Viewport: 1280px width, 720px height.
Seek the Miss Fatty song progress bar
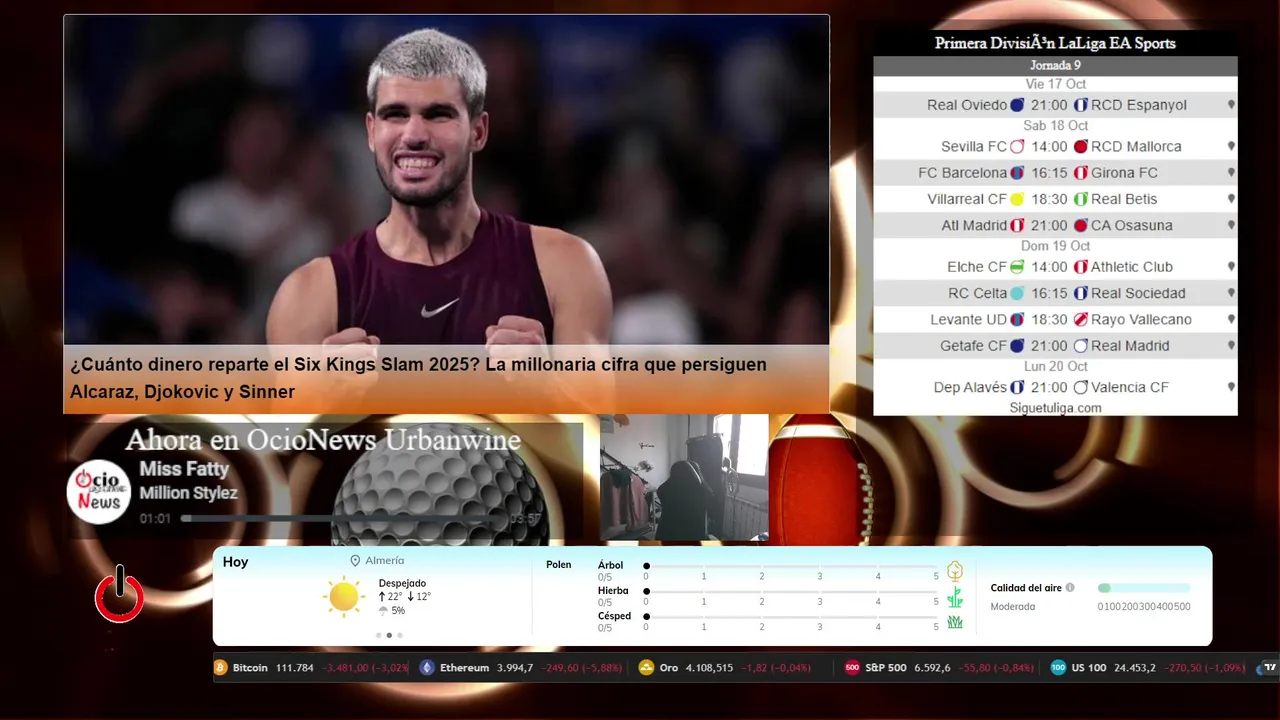coord(343,518)
